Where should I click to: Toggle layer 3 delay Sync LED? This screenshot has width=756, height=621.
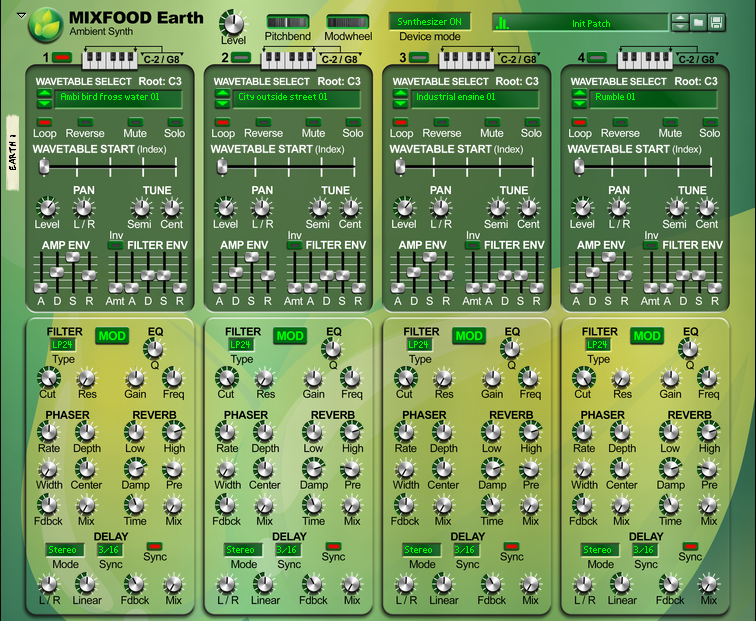click(511, 546)
